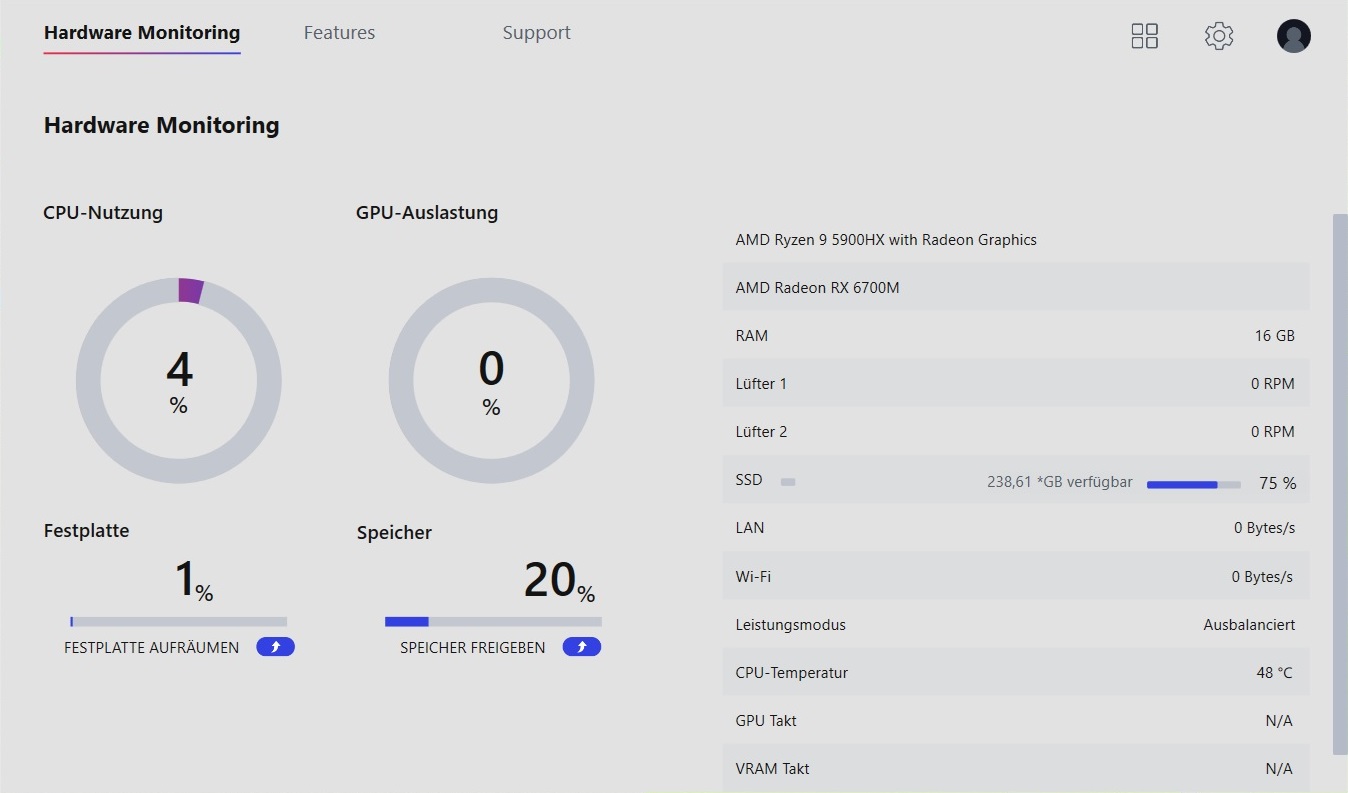The height and width of the screenshot is (793, 1348).
Task: Click the GPU-Auslastung ring gauge
Action: 491,381
